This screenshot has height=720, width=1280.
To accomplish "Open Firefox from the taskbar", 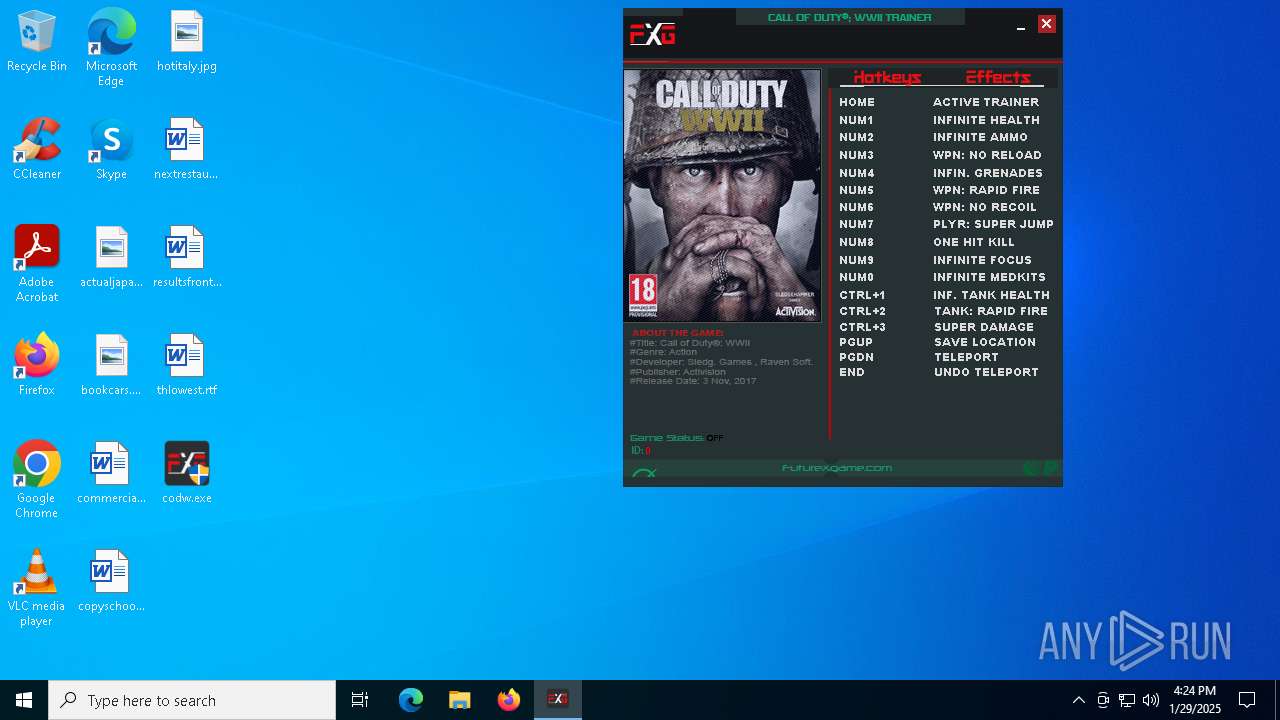I will click(509, 700).
